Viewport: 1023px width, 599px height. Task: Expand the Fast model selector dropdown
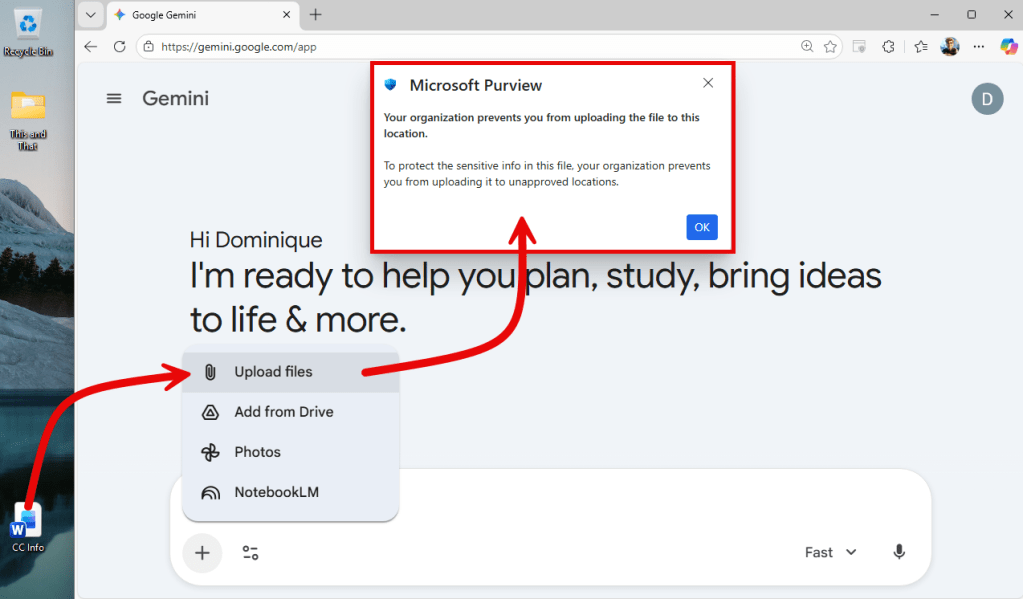click(x=831, y=552)
